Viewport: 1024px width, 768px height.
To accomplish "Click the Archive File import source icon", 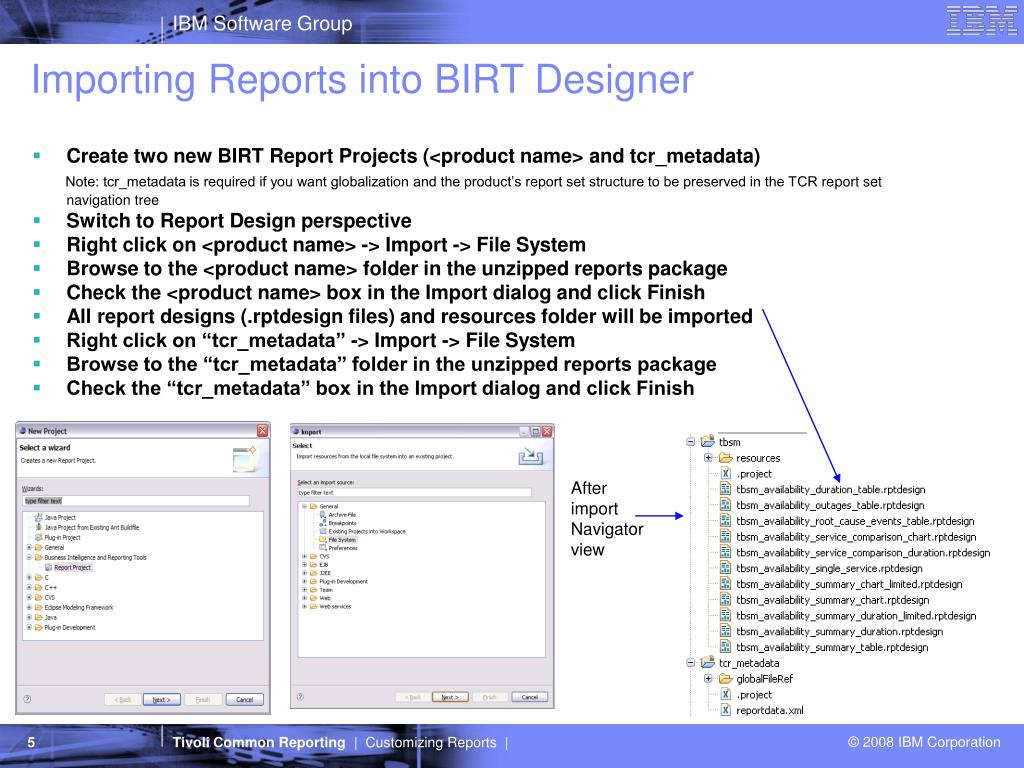I will [323, 515].
